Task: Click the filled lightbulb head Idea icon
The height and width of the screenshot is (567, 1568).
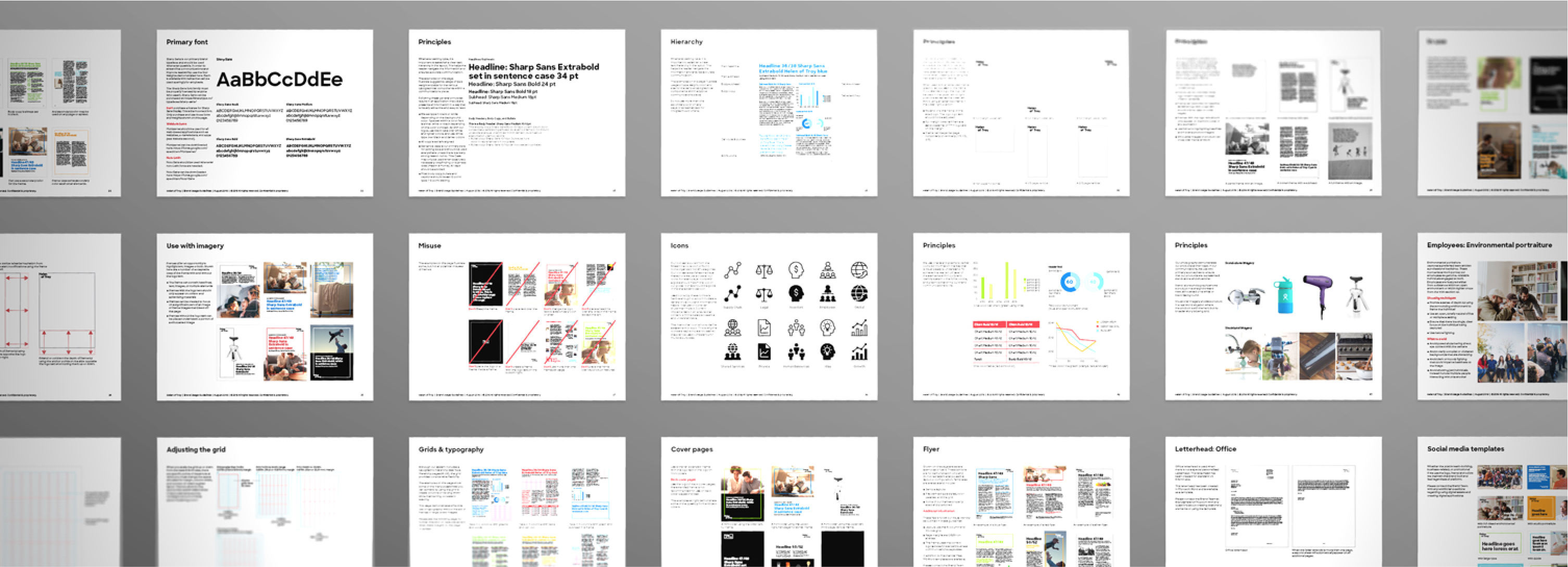Action: coord(827,351)
